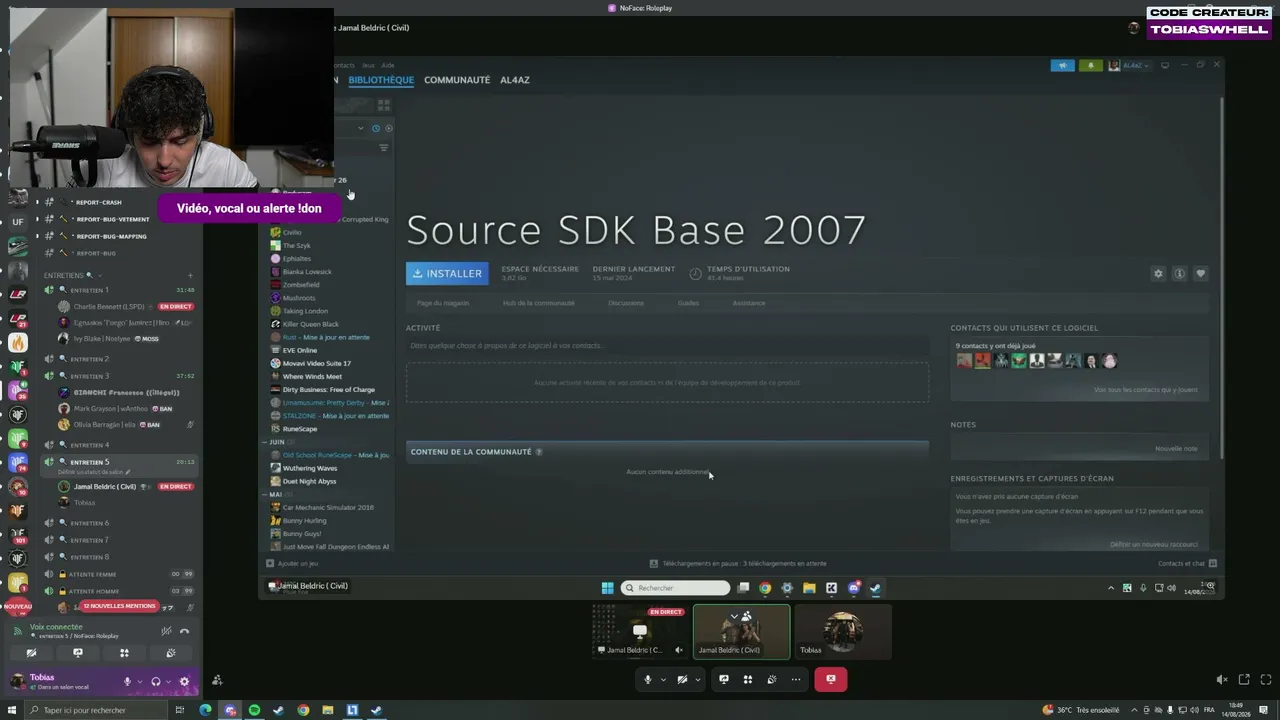Select Killer Queen Black in the library

coord(311,325)
